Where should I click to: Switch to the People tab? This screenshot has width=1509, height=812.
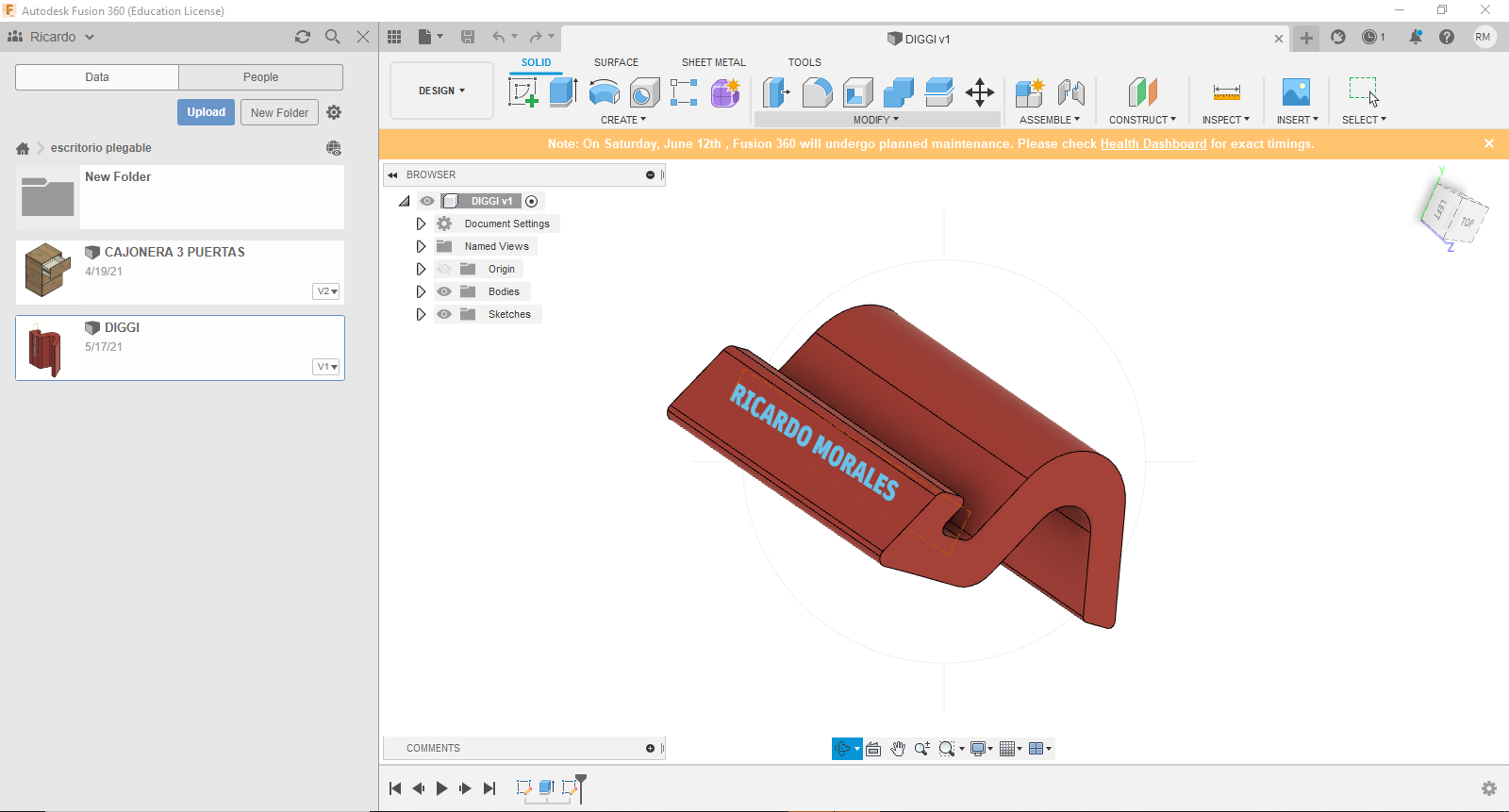point(261,77)
